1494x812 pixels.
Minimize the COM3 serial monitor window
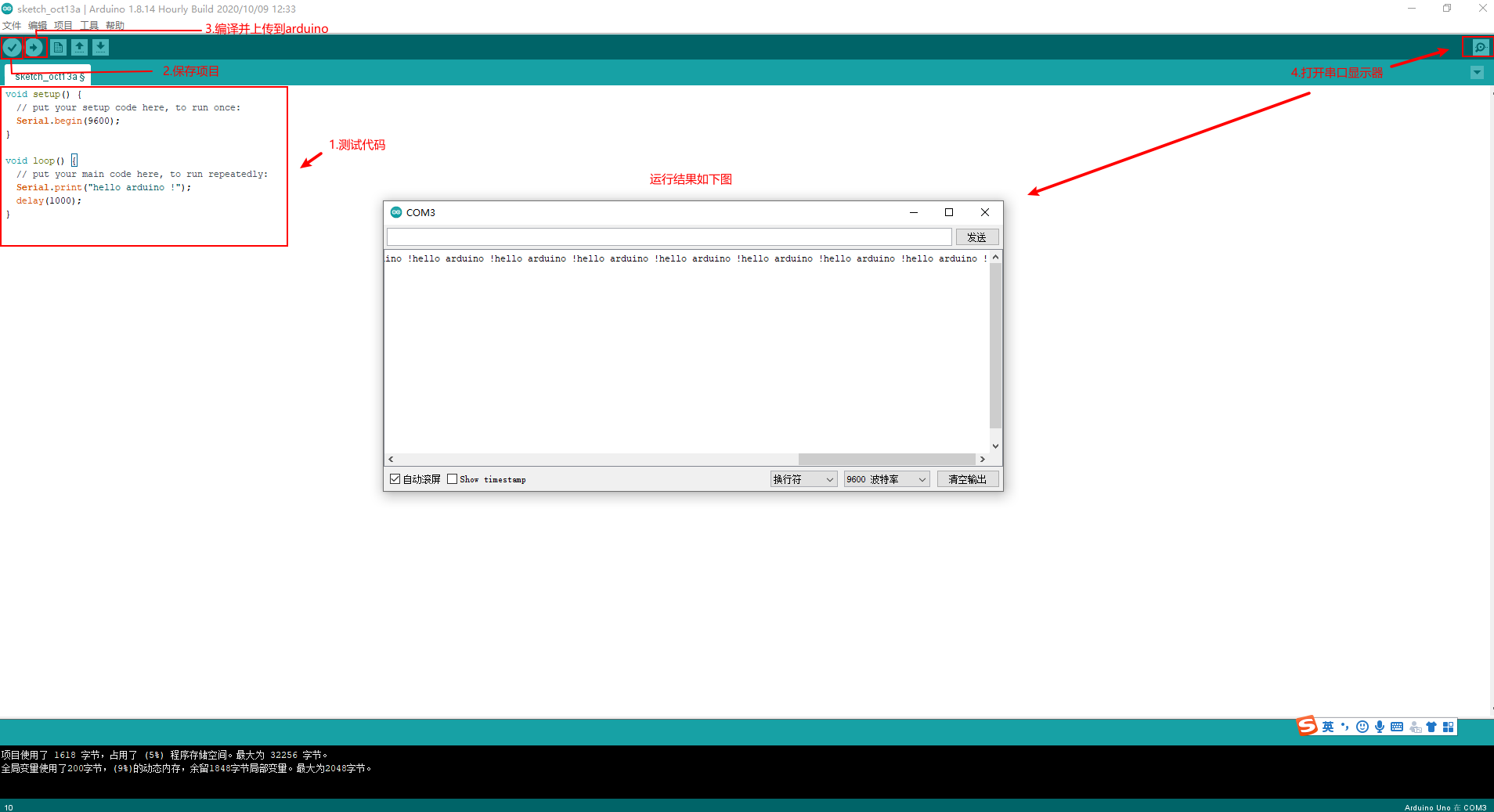click(913, 212)
